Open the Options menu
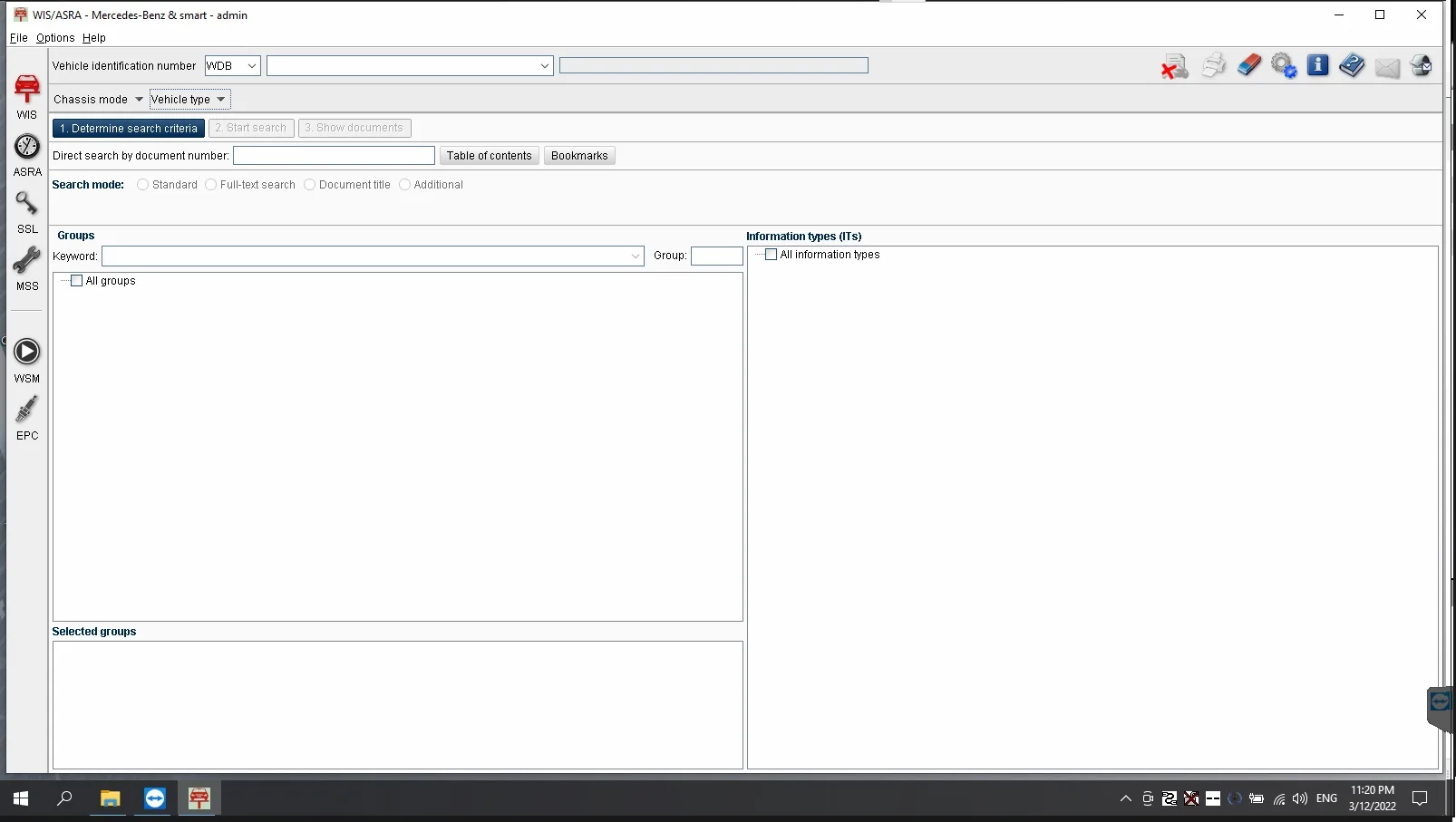The width and height of the screenshot is (1456, 822). [55, 38]
